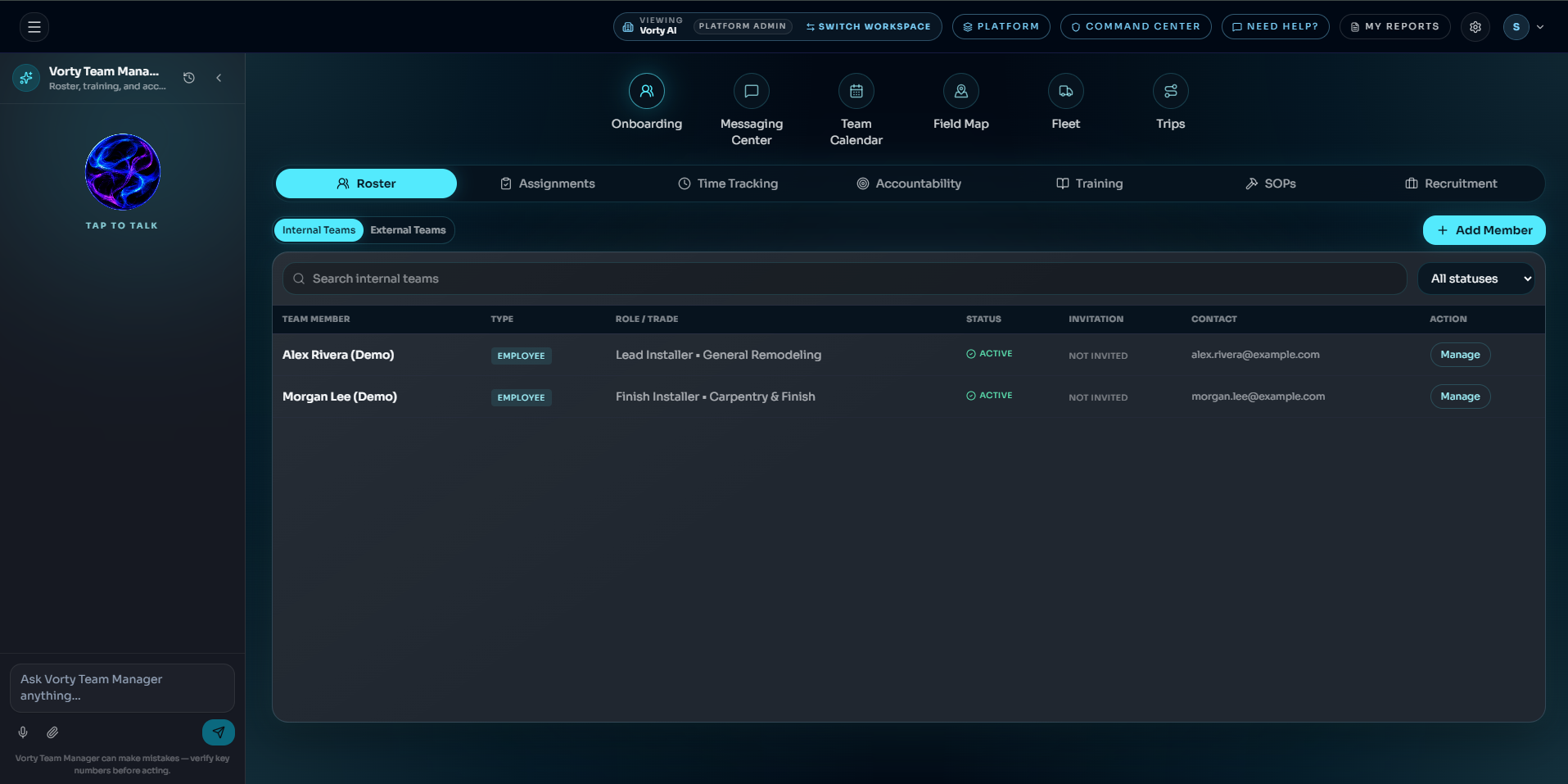Click Morgan Lee (Demo) name
1568x784 pixels.
[x=340, y=397]
